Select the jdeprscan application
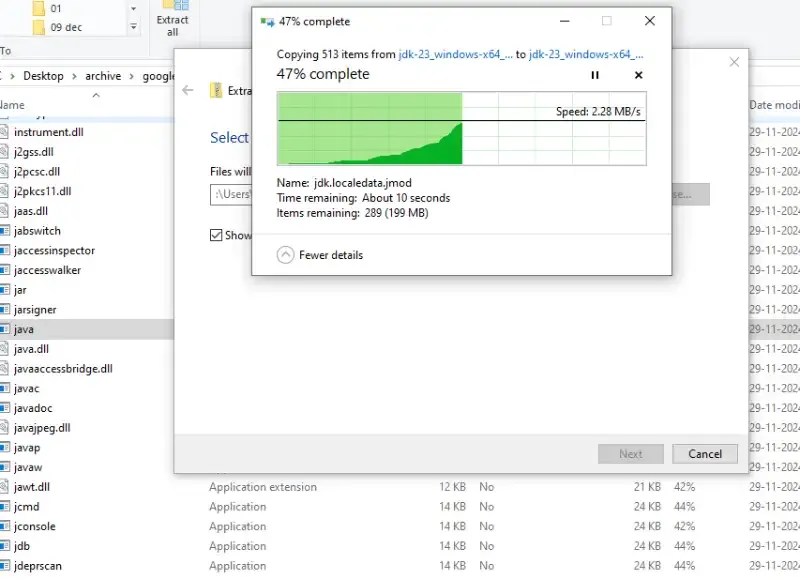 38,566
